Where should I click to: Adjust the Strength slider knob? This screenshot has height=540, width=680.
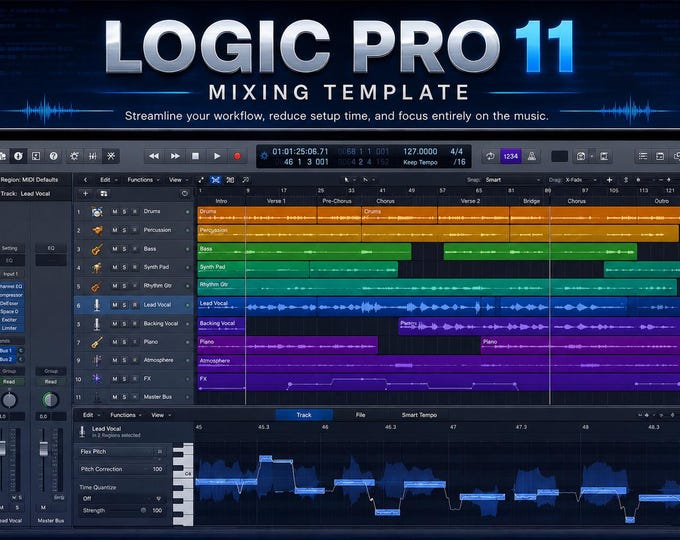tap(143, 511)
